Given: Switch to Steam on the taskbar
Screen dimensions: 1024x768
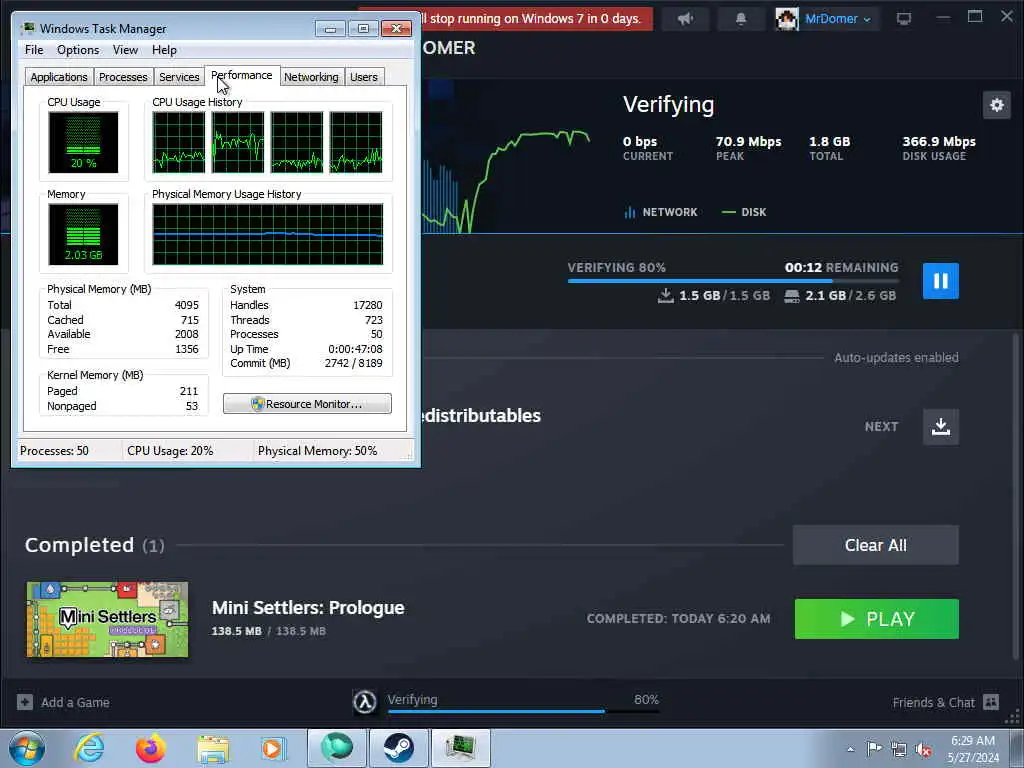Looking at the screenshot, I should (x=398, y=748).
